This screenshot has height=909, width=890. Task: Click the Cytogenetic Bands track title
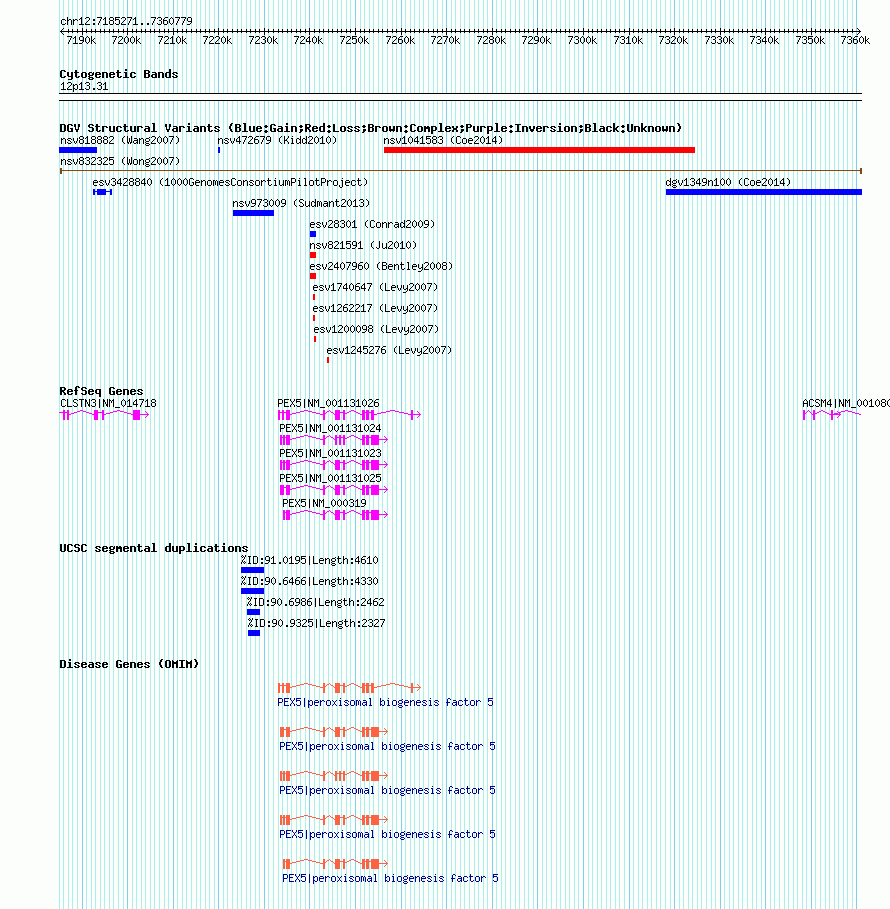pyautogui.click(x=119, y=74)
